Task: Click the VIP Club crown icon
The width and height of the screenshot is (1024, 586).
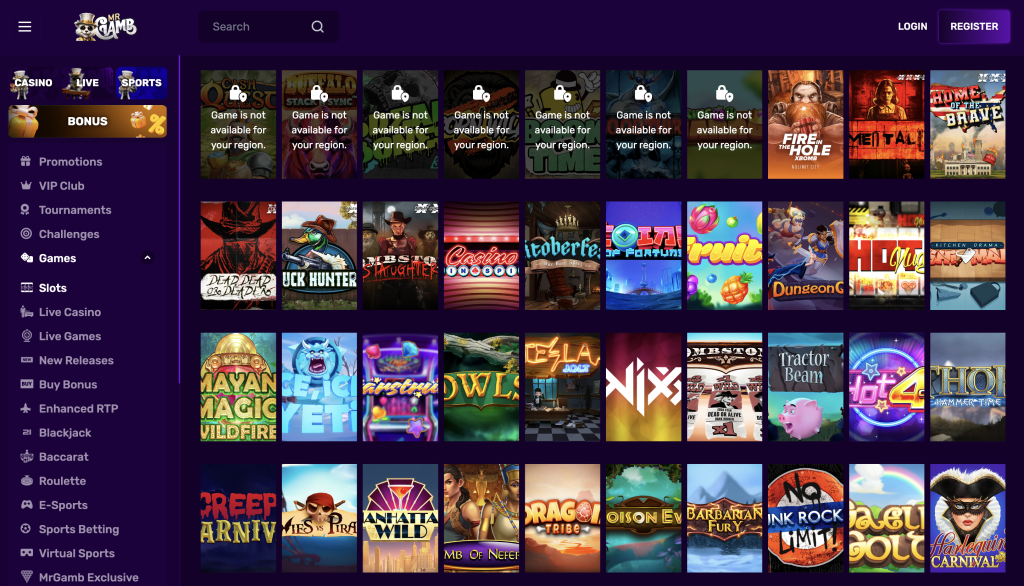Action: coord(26,186)
